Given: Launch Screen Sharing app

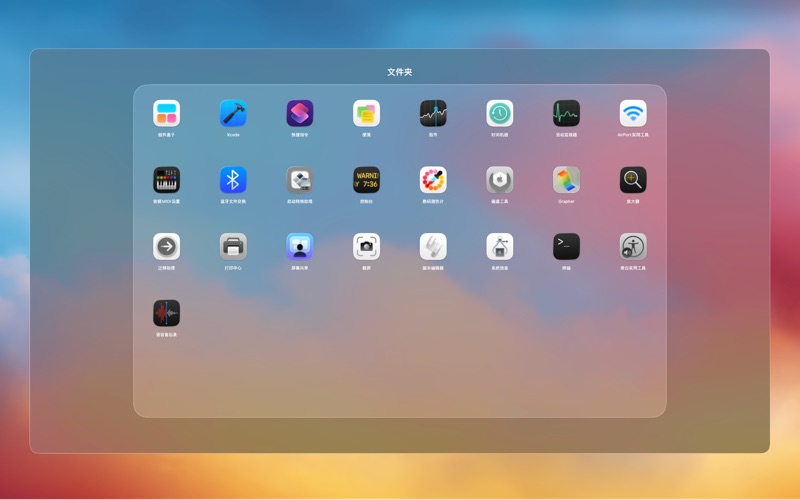Looking at the screenshot, I should click(x=299, y=246).
